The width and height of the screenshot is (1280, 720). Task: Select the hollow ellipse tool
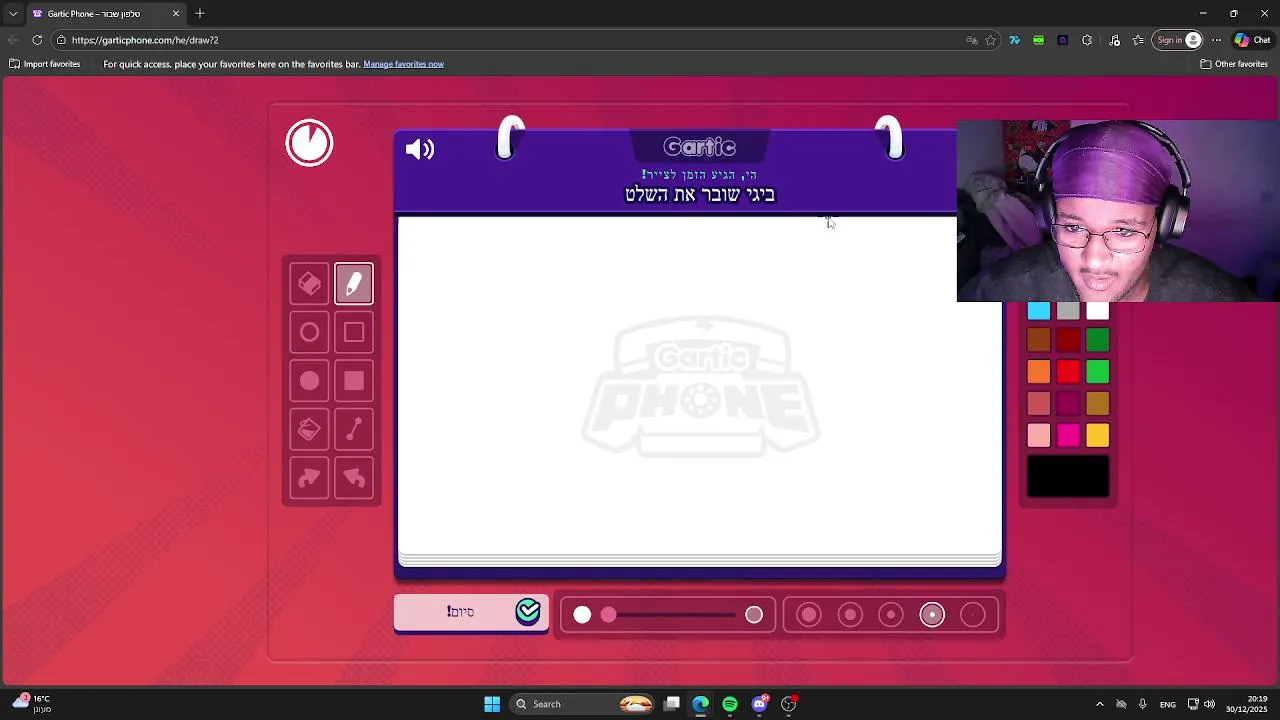[309, 332]
